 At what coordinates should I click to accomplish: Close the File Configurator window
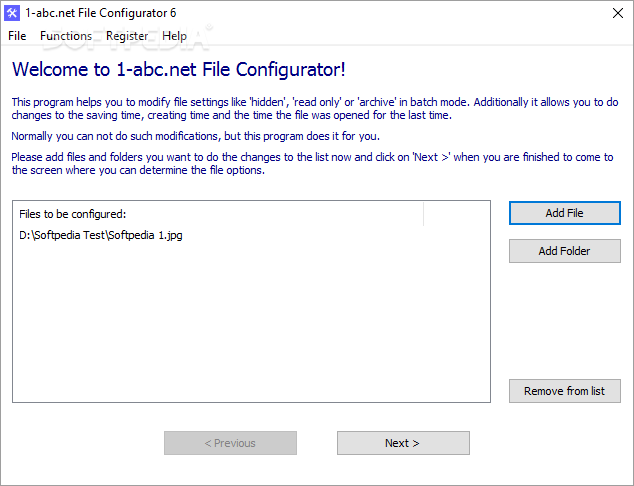click(617, 13)
